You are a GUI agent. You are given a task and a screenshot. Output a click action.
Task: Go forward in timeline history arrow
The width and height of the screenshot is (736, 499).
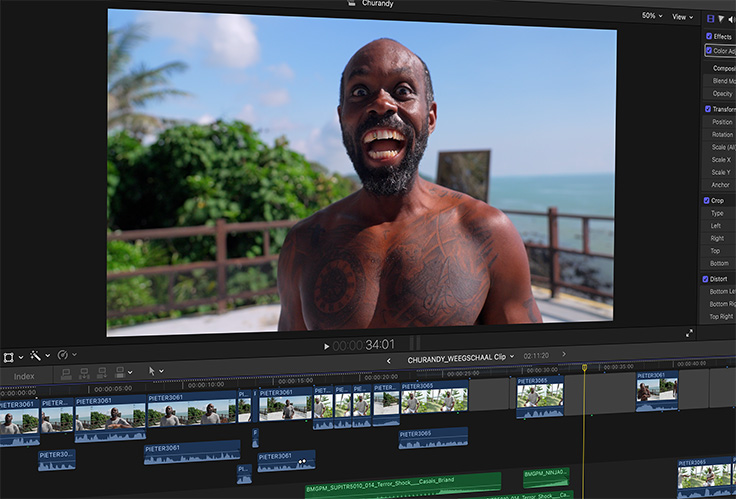564,354
